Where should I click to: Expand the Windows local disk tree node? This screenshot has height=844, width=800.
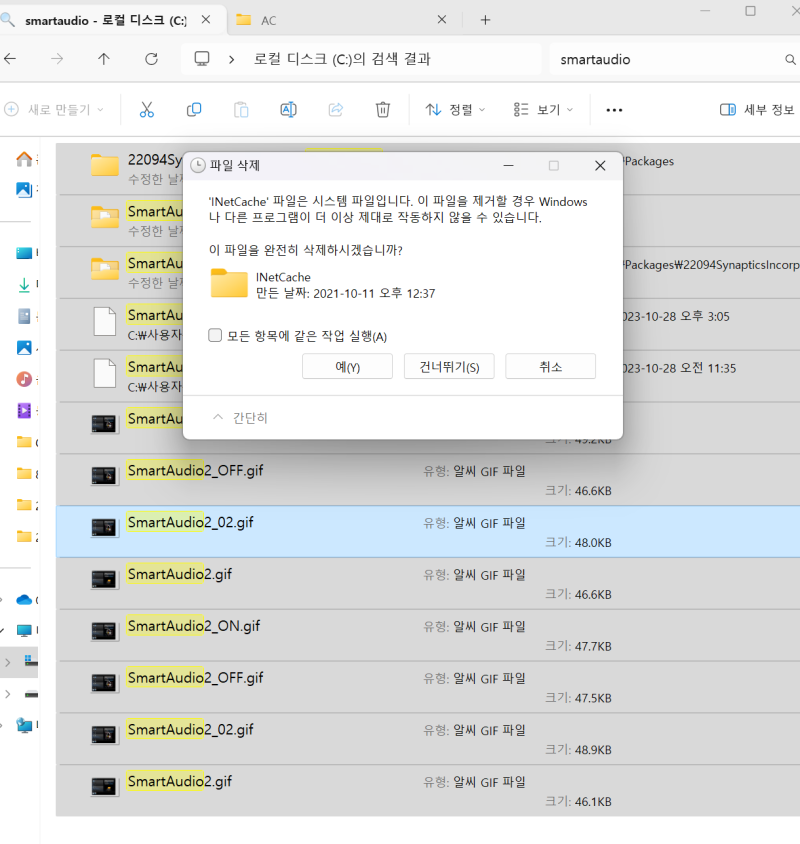pyautogui.click(x=8, y=663)
